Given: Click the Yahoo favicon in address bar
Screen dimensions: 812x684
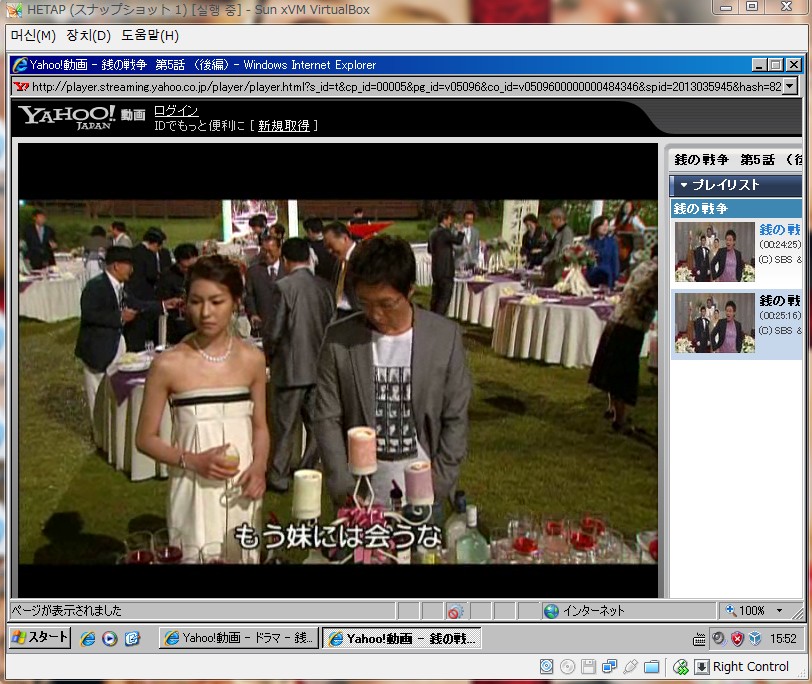Looking at the screenshot, I should tap(21, 86).
